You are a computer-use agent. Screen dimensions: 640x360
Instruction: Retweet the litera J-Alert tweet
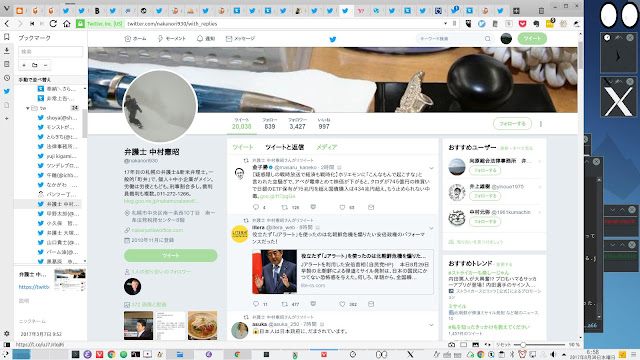click(x=284, y=304)
